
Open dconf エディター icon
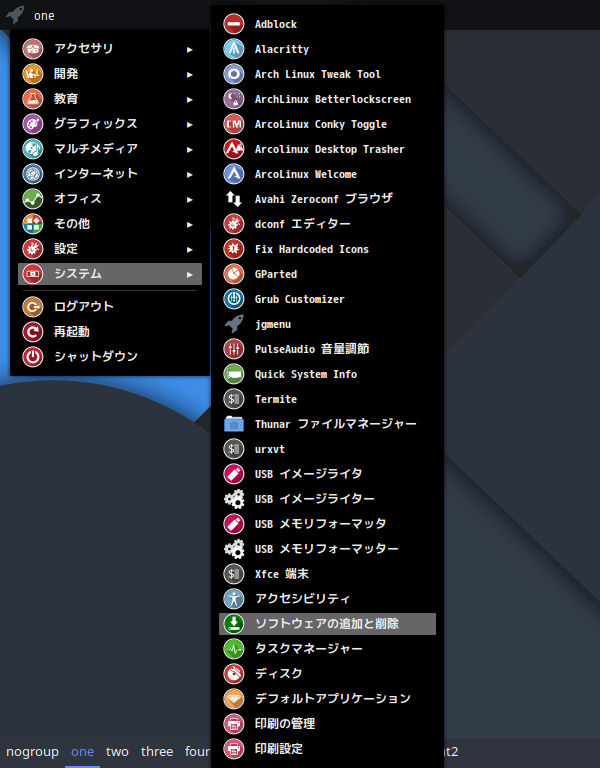click(x=234, y=224)
